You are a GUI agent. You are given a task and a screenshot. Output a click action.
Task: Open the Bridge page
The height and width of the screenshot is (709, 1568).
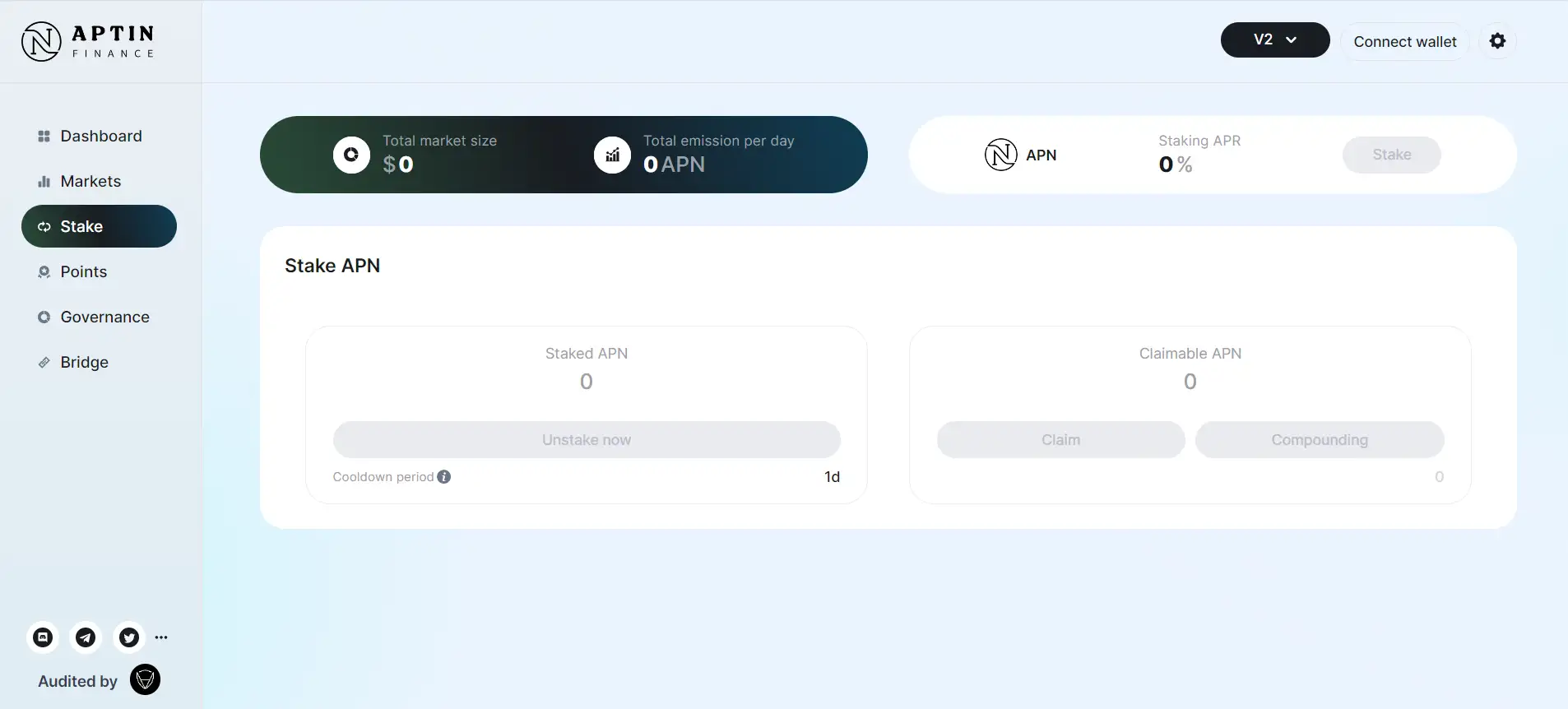coord(84,363)
